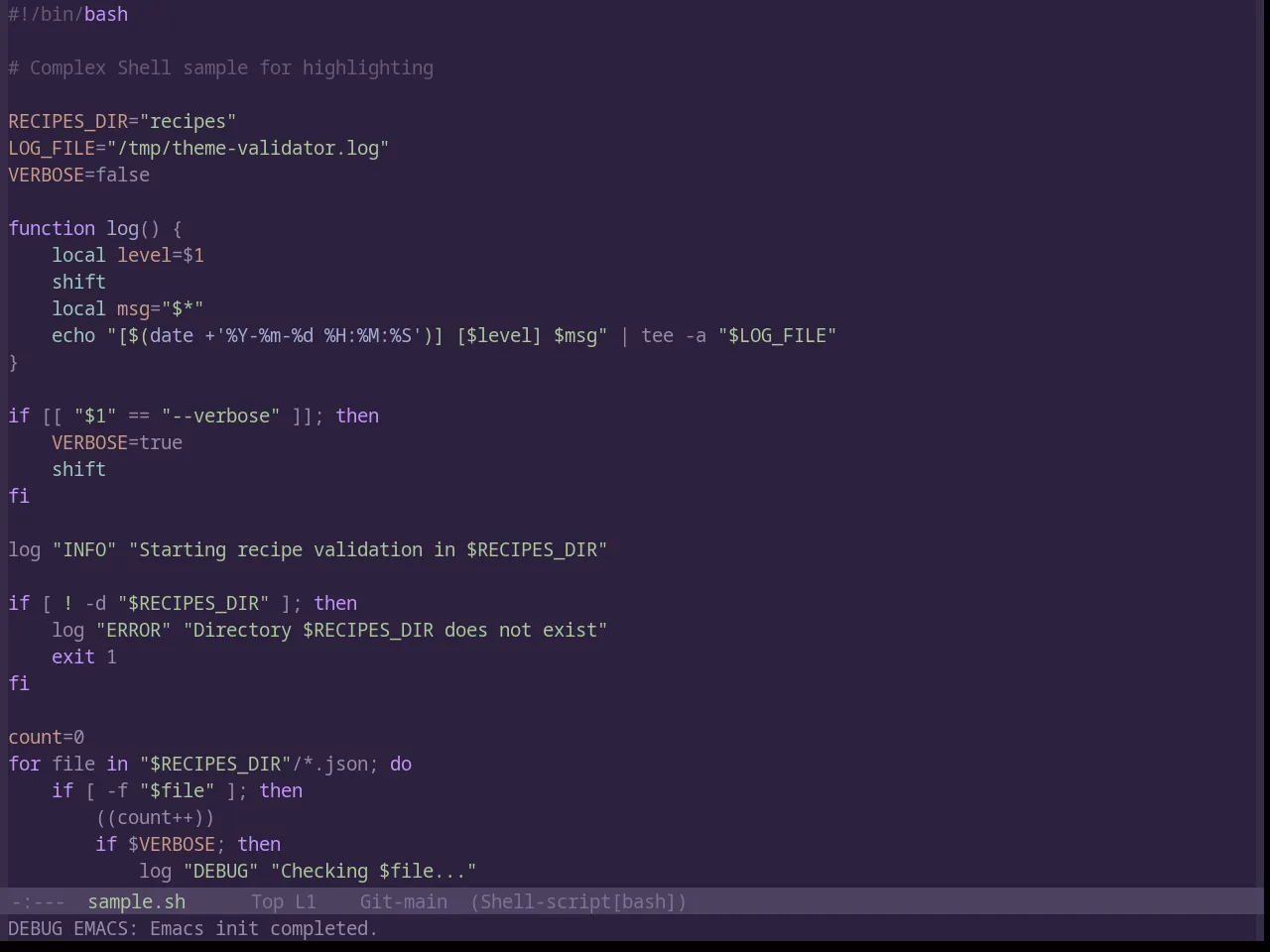Click the count=0 line
Image resolution: width=1270 pixels, height=952 pixels.
click(47, 737)
